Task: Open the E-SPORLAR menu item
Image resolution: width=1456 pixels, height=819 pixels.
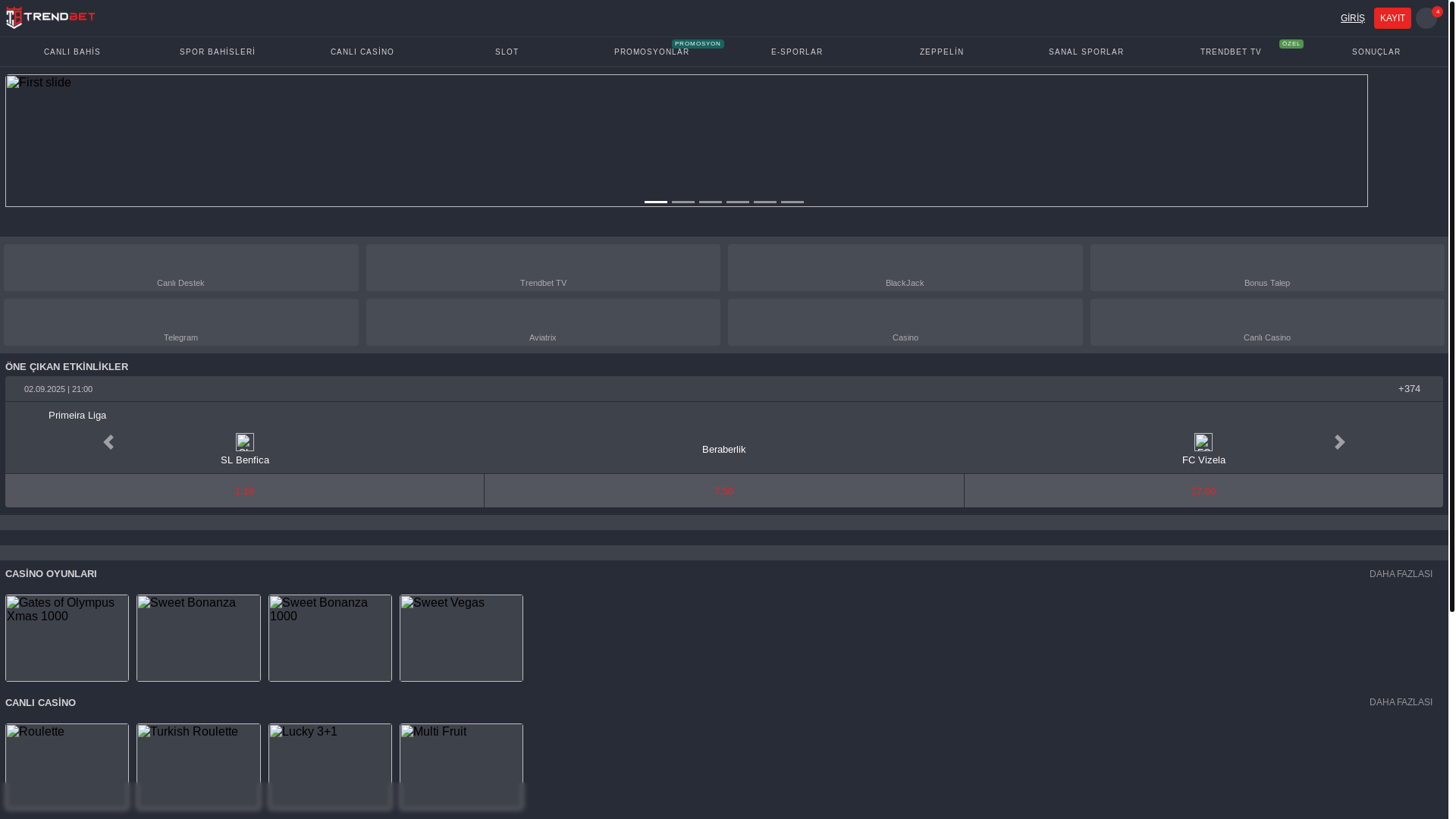Action: [796, 52]
